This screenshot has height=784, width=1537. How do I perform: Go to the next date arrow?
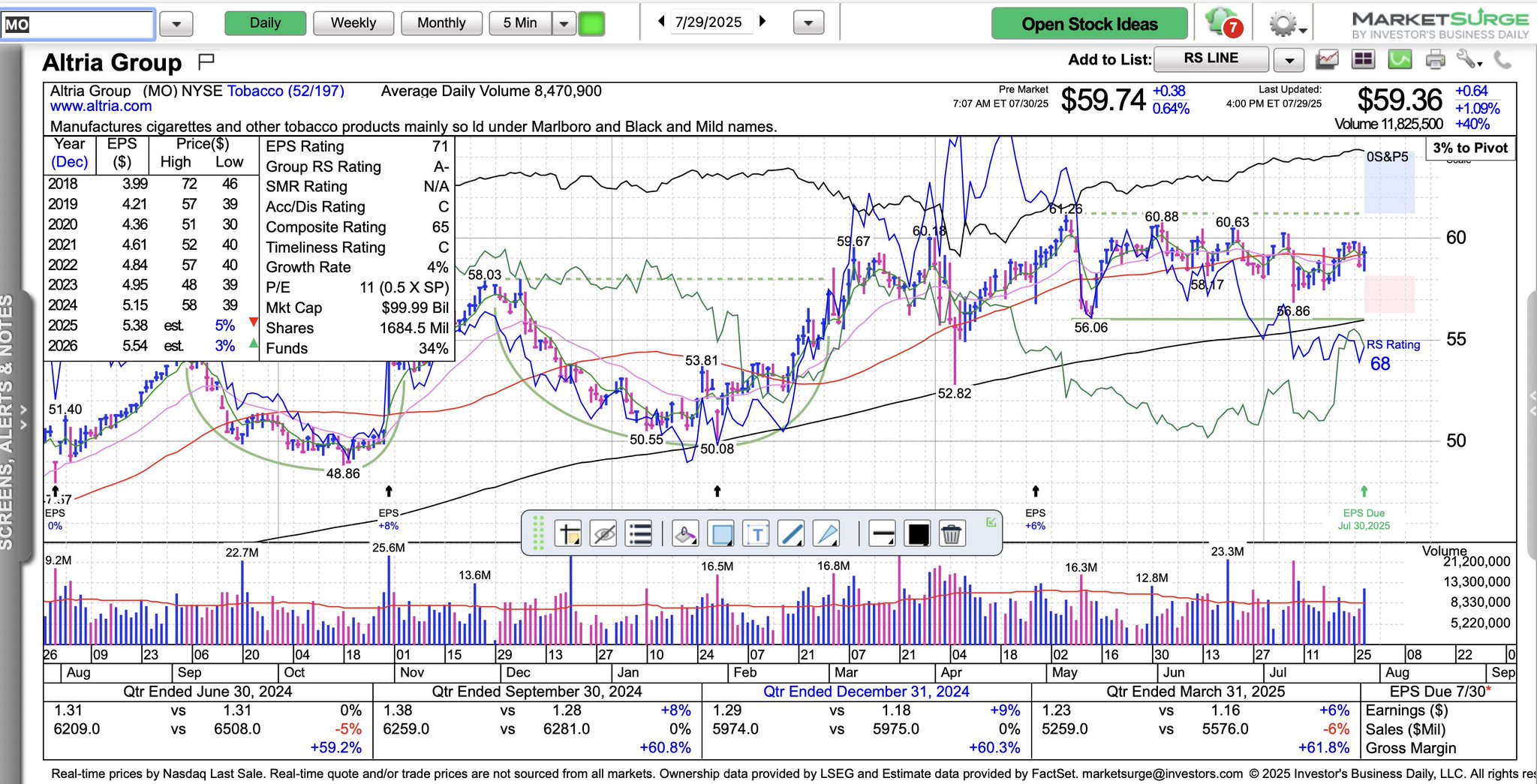pos(762,22)
